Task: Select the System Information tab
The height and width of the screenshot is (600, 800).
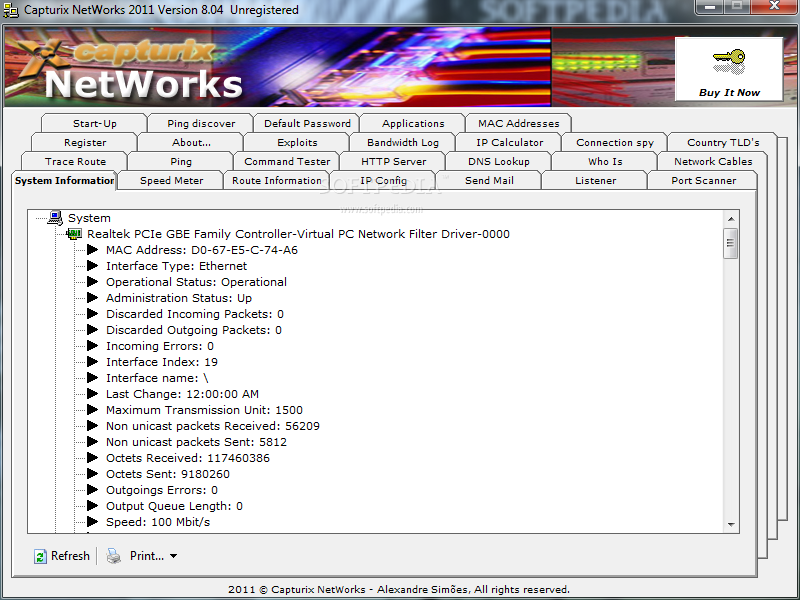Action: 64,181
